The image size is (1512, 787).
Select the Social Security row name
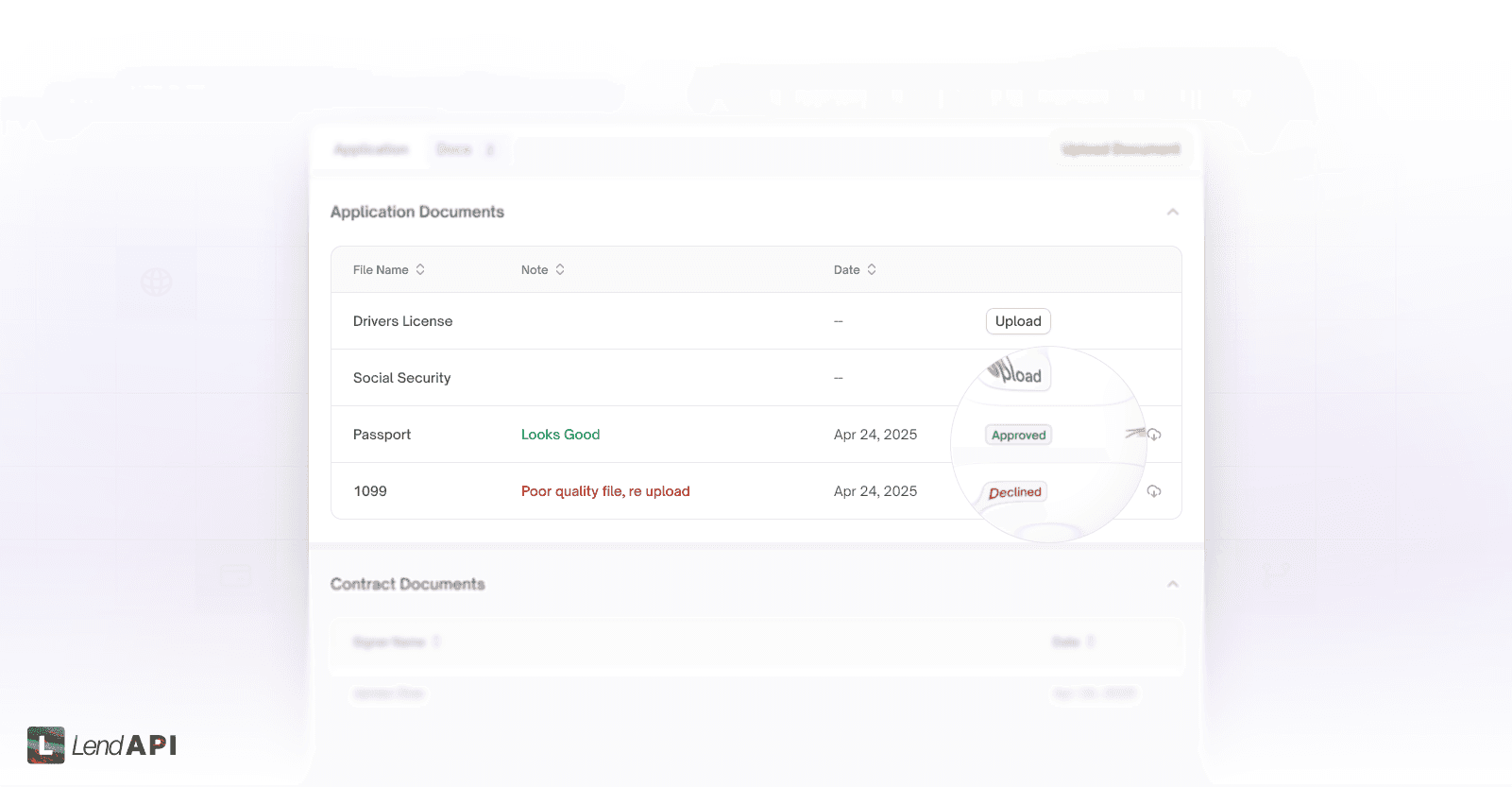[x=401, y=378]
